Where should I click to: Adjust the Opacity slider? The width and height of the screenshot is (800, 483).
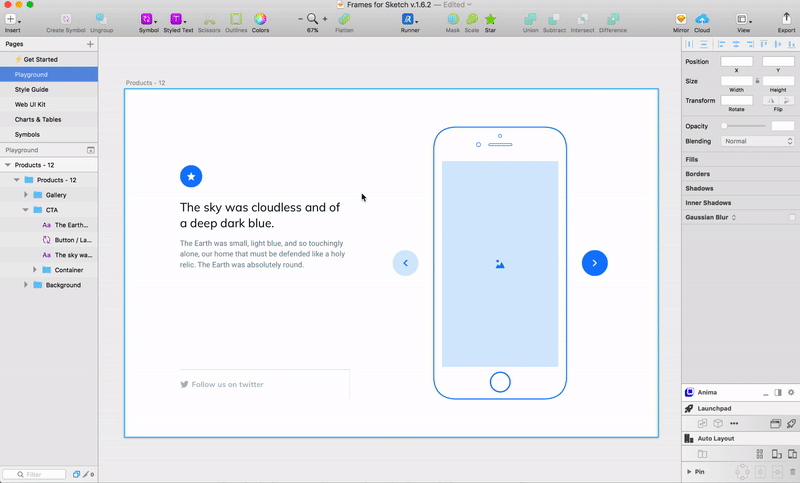pyautogui.click(x=744, y=126)
